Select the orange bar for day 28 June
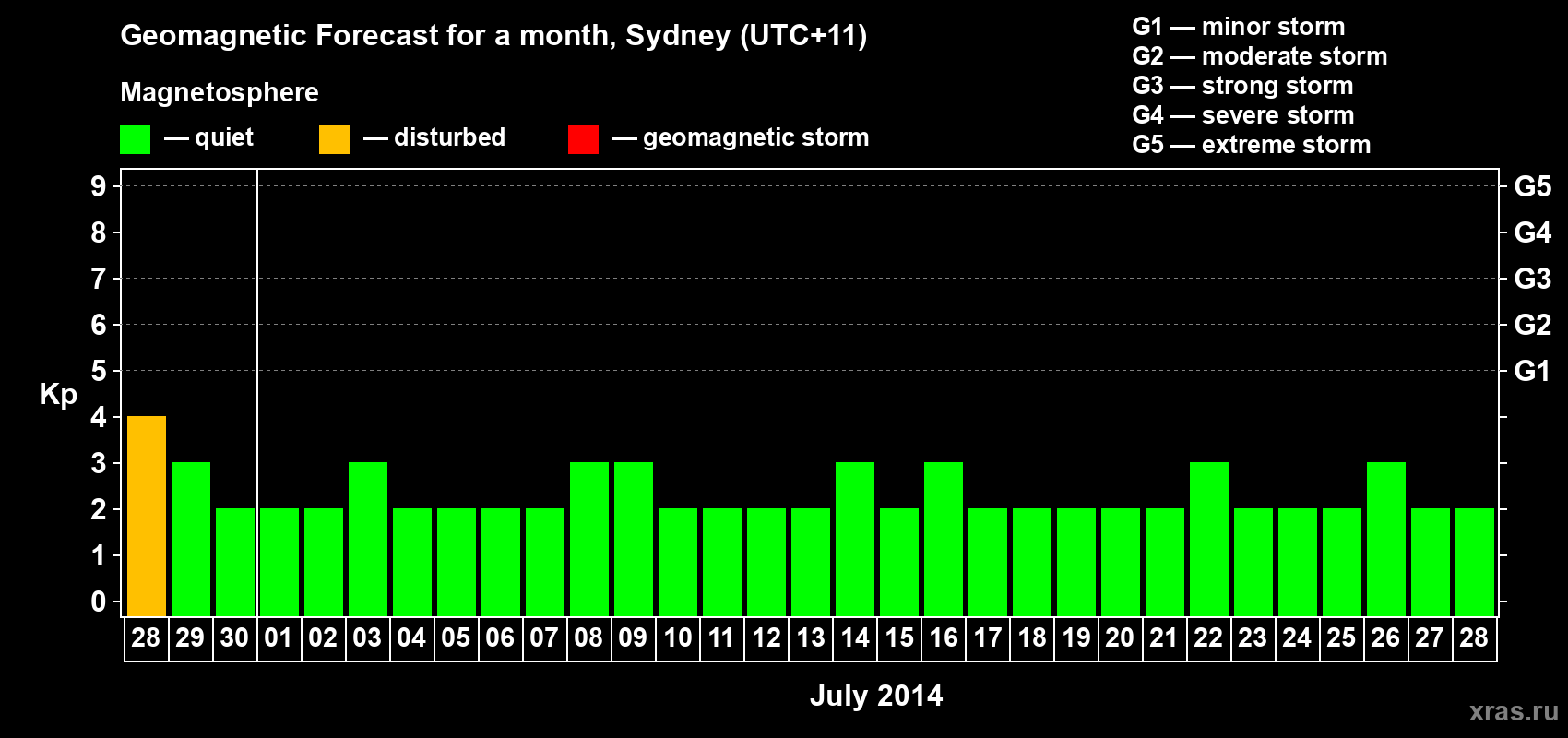 tap(147, 516)
